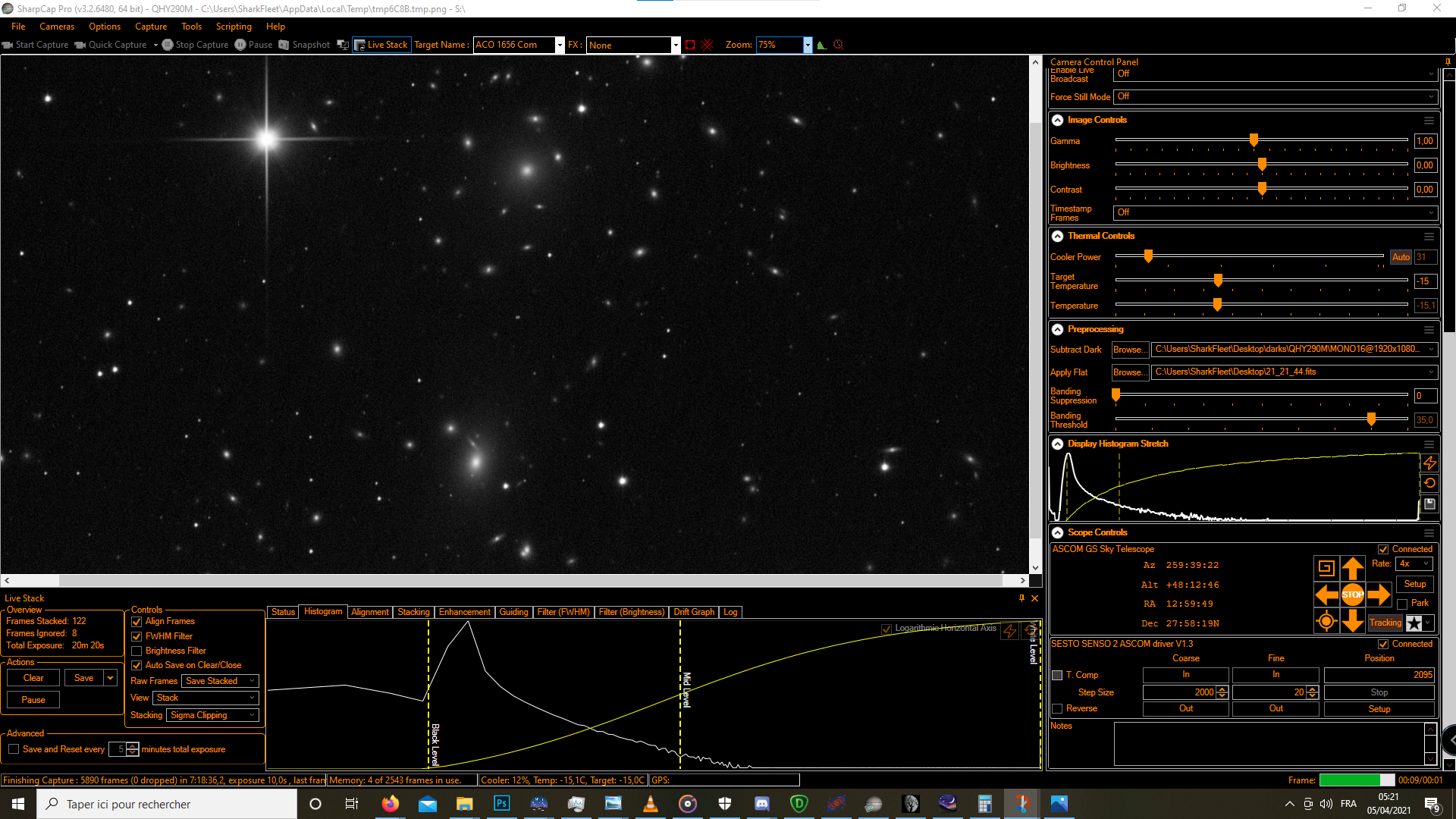Image resolution: width=1456 pixels, height=819 pixels.
Task: Save the histogram stretch with the disk icon
Action: [x=1429, y=504]
